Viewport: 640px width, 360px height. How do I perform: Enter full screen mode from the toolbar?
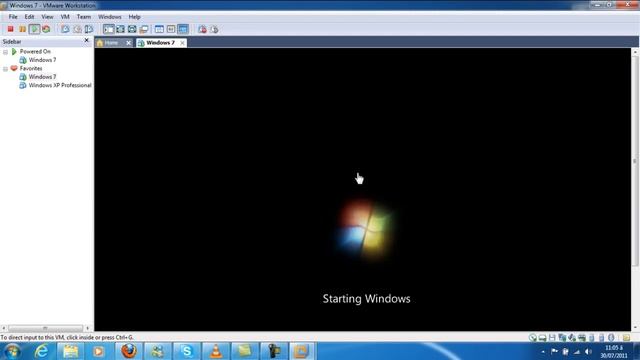coord(120,29)
